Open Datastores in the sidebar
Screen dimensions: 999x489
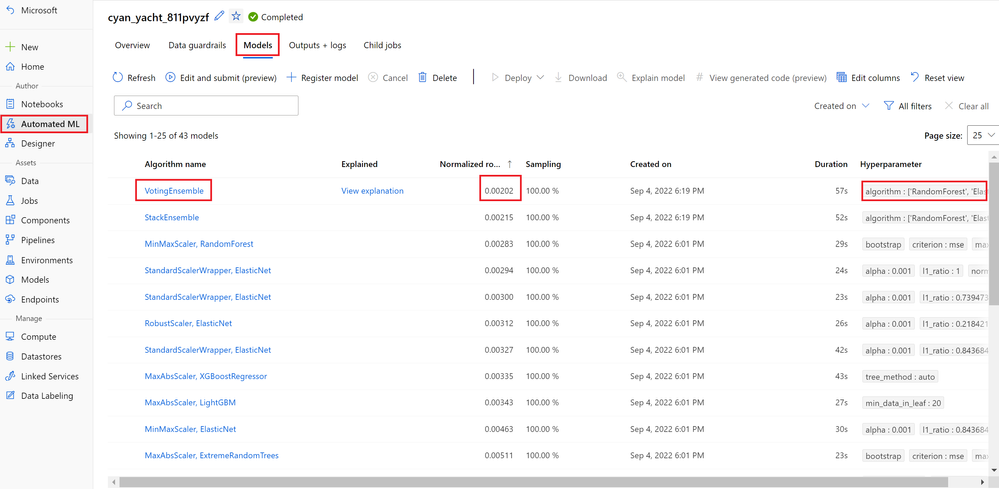41,357
